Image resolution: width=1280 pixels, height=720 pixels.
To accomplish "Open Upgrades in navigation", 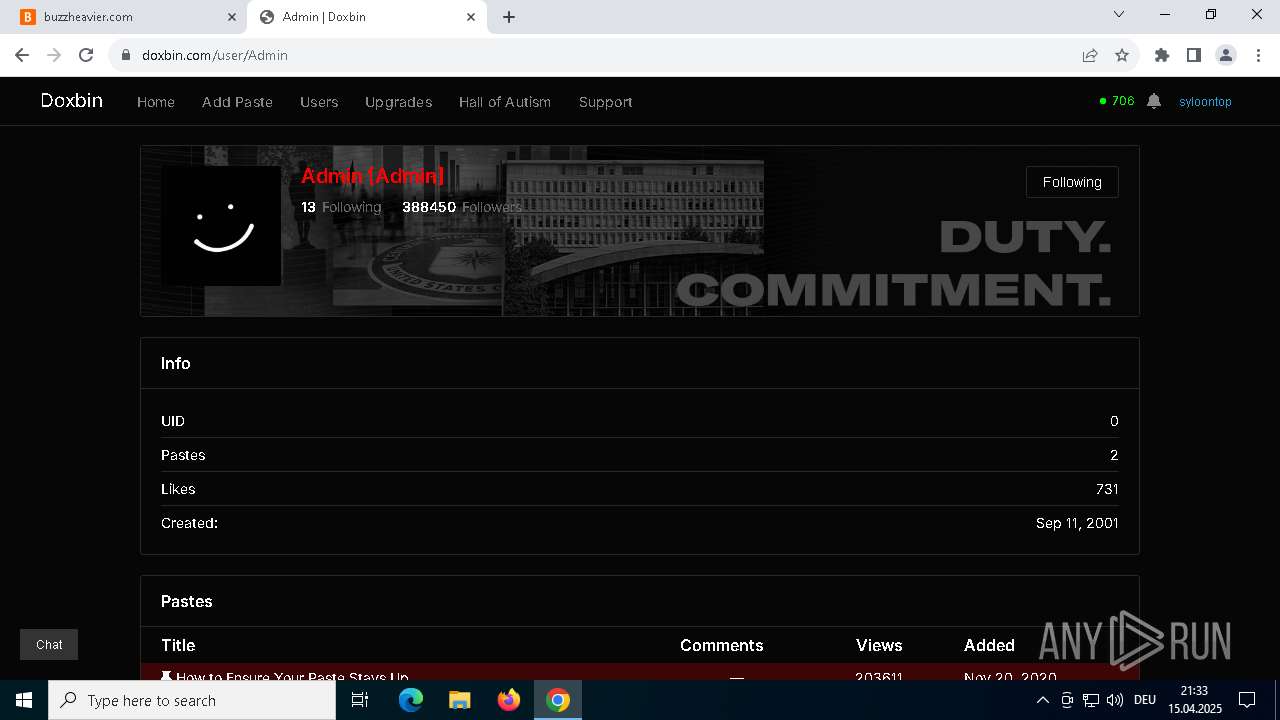I will 398,102.
